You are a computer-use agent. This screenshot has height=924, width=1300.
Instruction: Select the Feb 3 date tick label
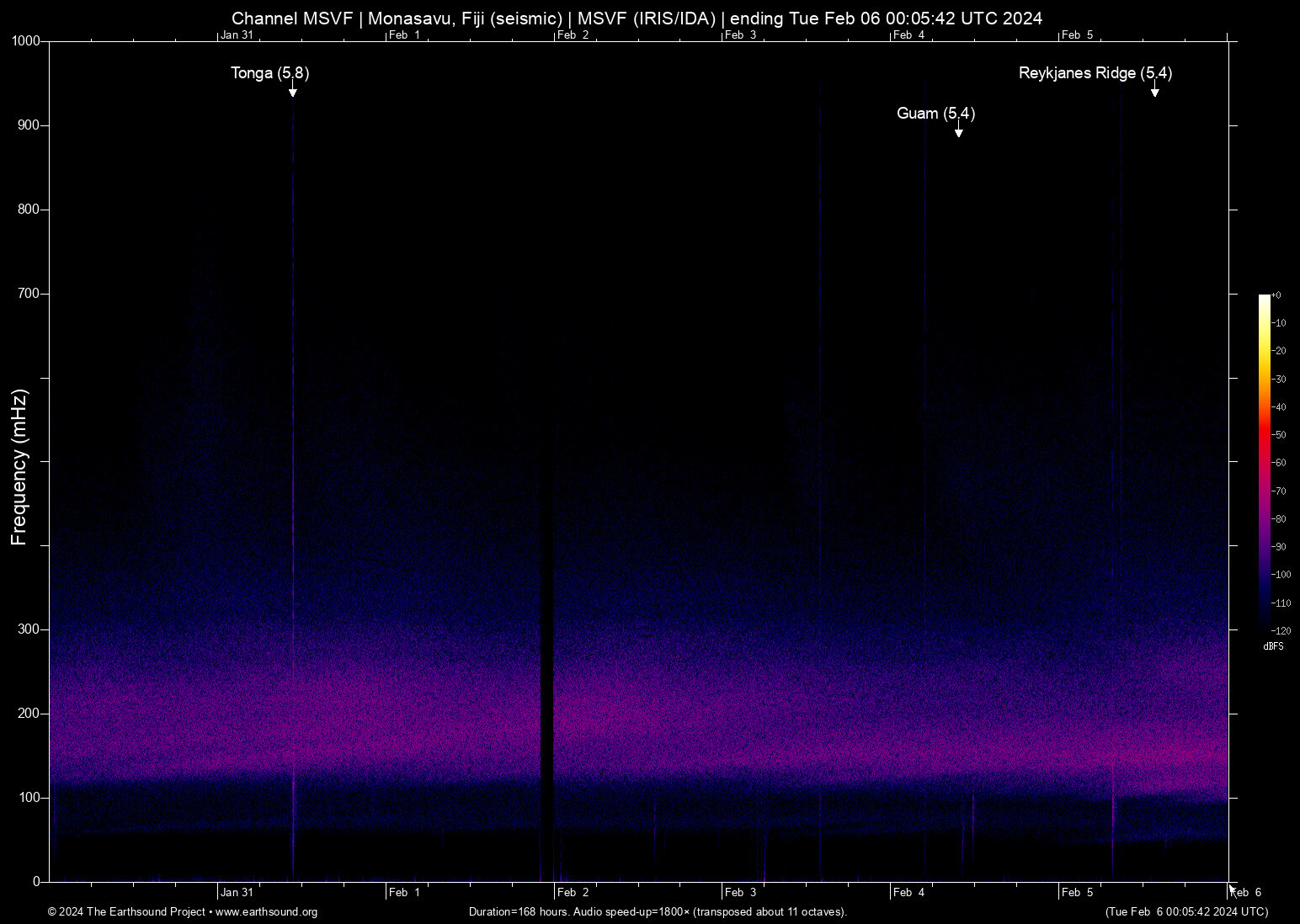(741, 892)
